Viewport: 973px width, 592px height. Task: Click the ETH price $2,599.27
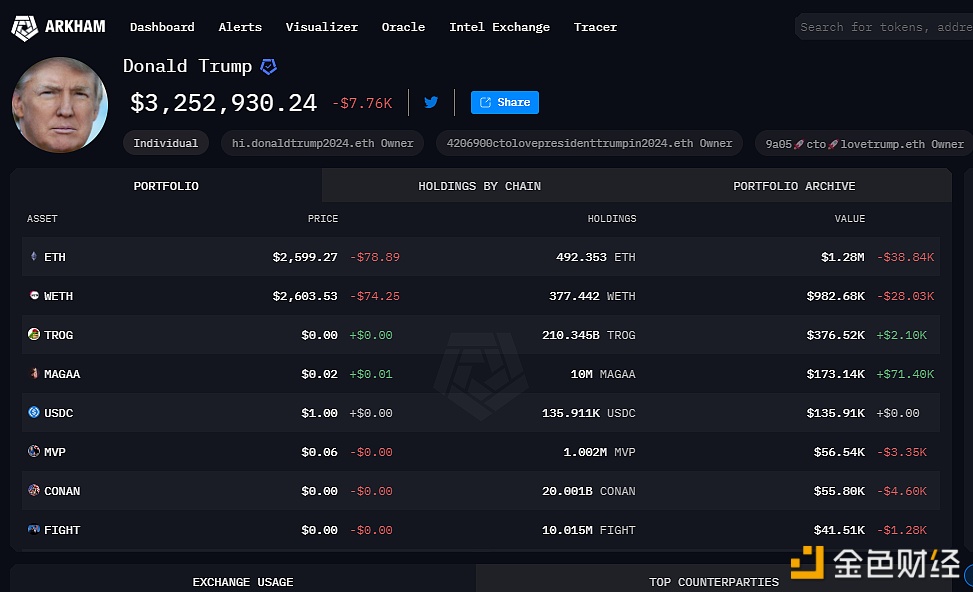click(x=305, y=257)
